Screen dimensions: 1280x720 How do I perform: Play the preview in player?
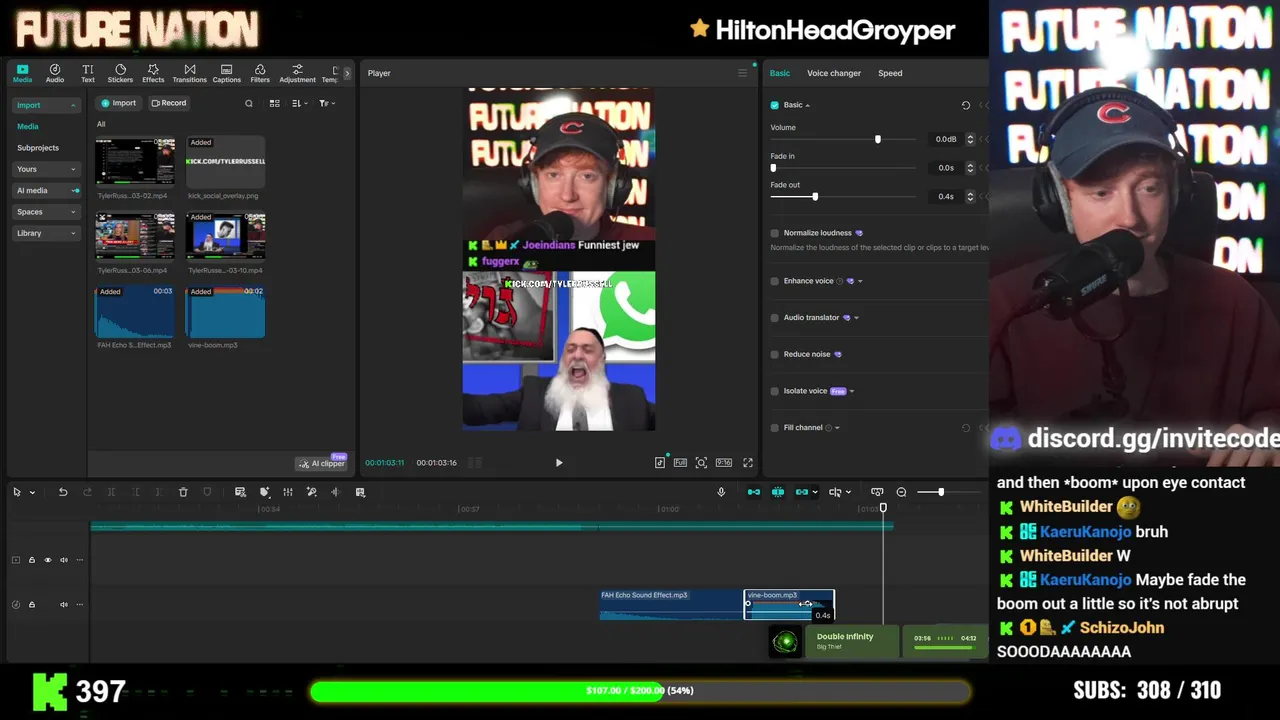pyautogui.click(x=559, y=463)
